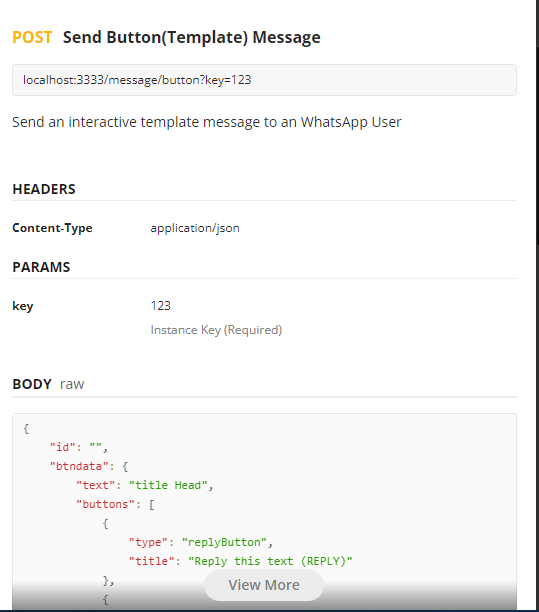
Task: Select the "title Head" value in the JSON body
Action: (x=168, y=485)
